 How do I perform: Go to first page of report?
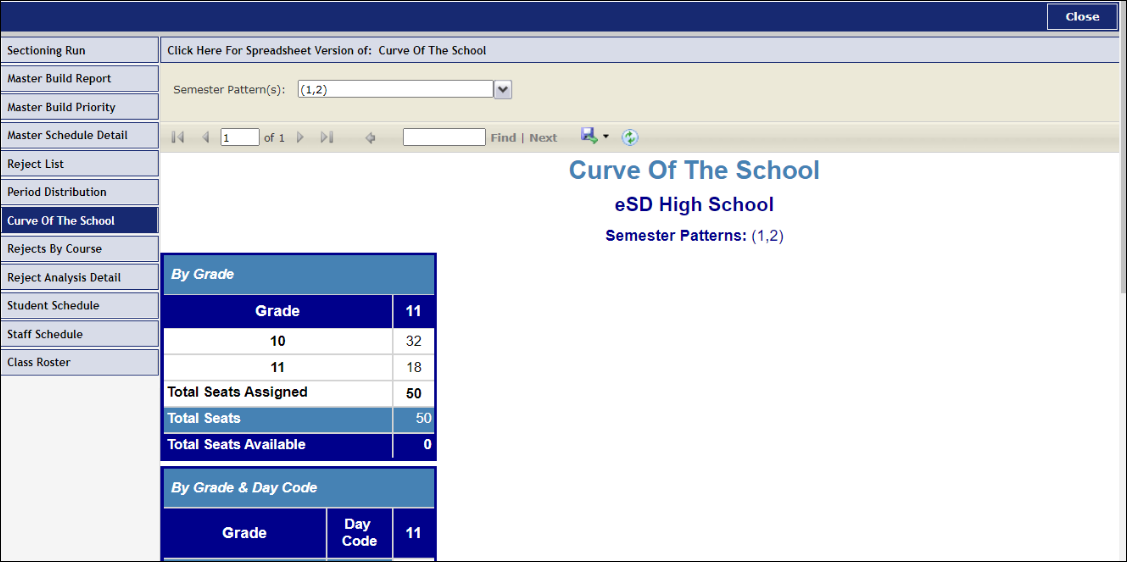click(178, 137)
